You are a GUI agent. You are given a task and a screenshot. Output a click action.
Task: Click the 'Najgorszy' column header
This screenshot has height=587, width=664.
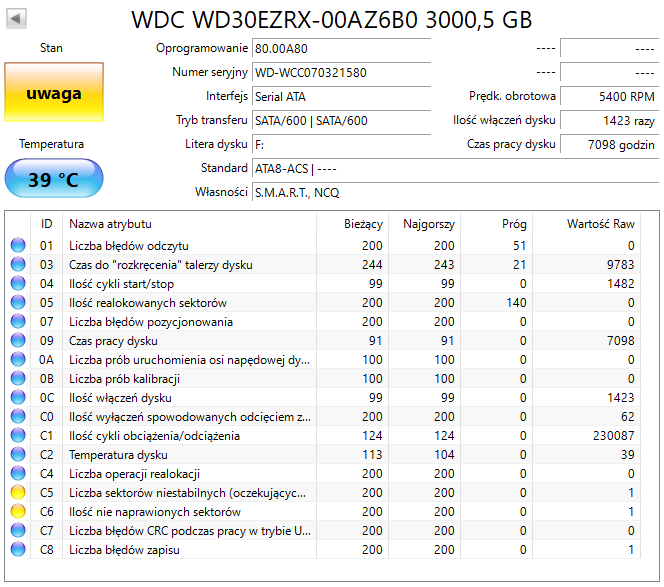click(x=424, y=224)
